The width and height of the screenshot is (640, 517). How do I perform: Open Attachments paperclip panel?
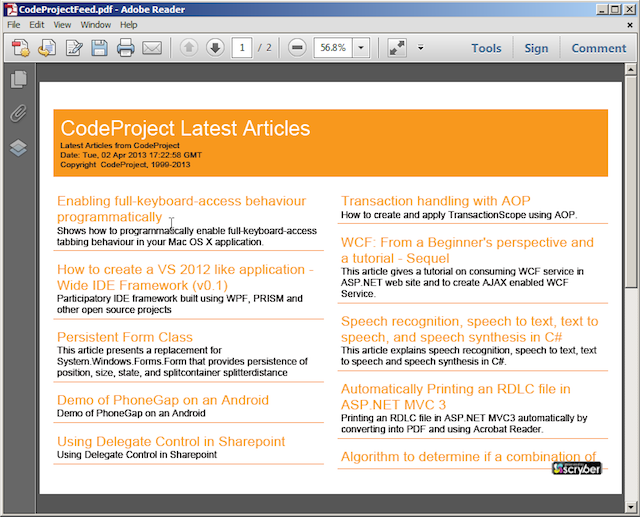click(18, 113)
